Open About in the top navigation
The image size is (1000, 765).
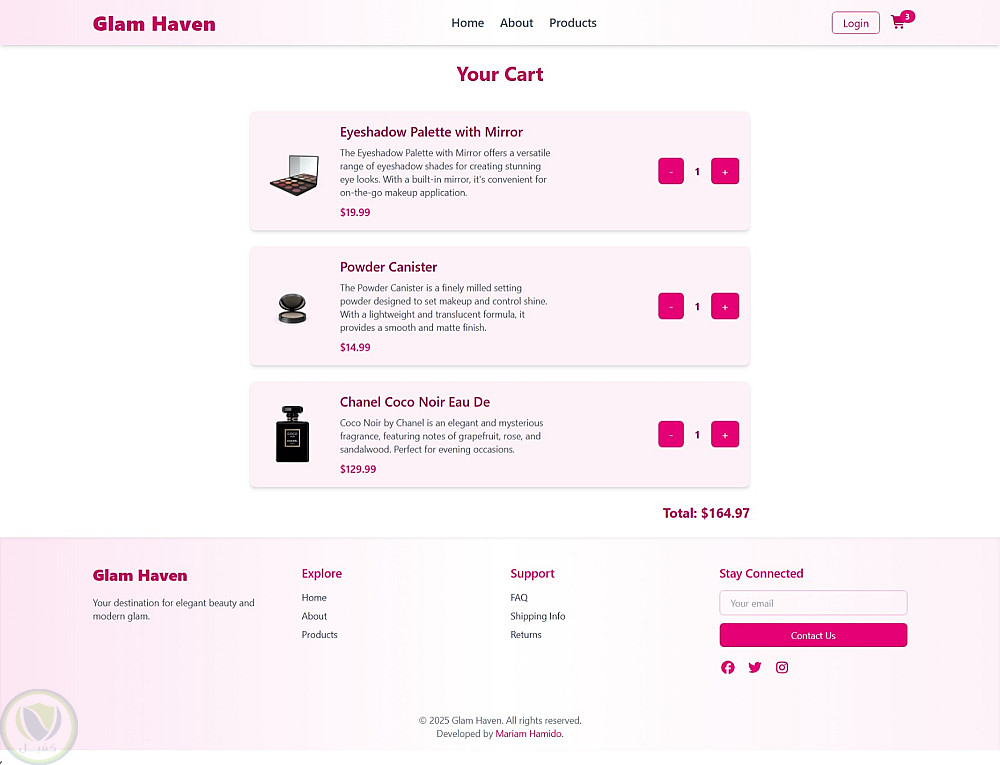(x=516, y=23)
